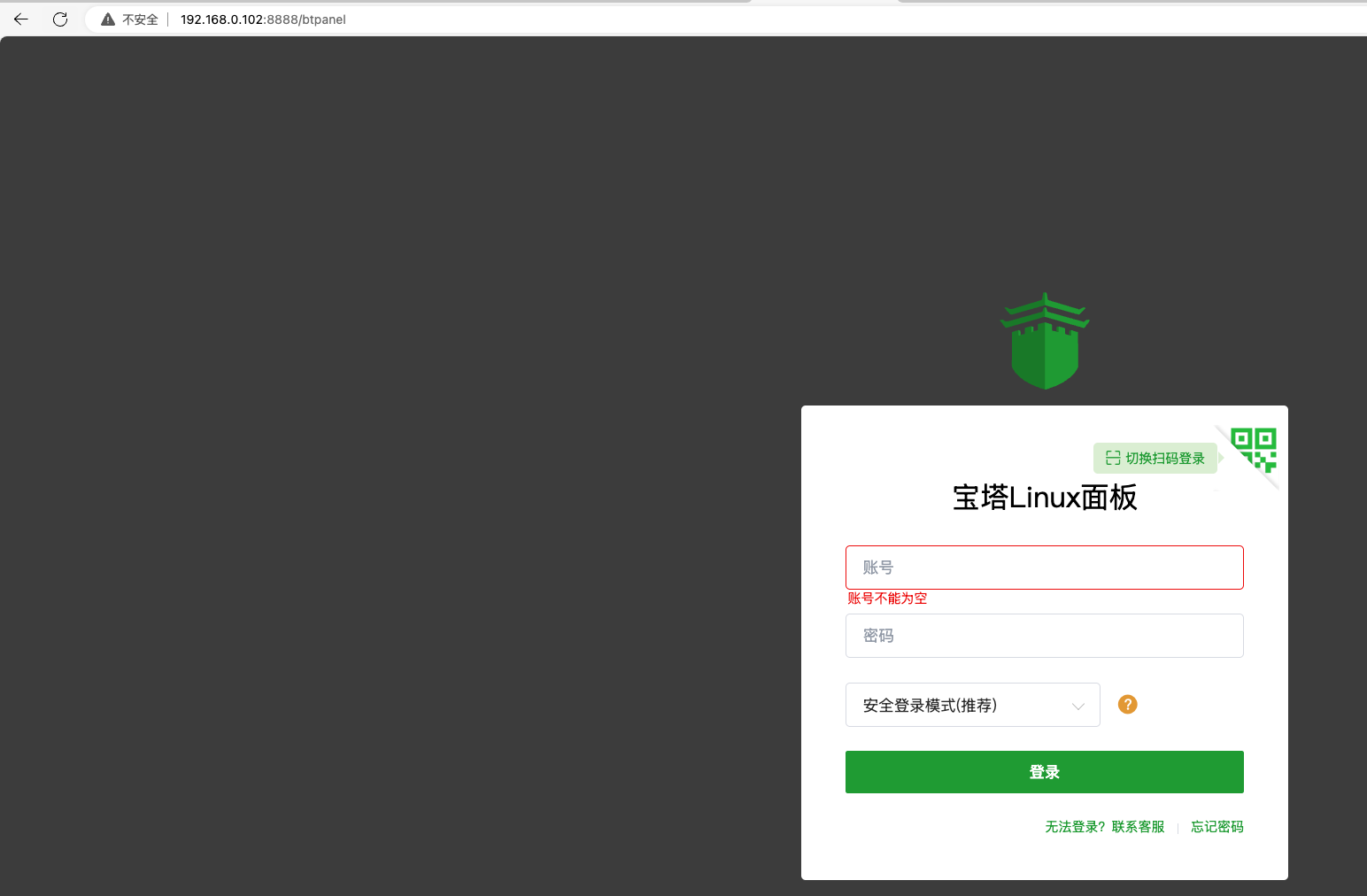
Task: Select the address bar URL 192.168.0.102:8888/btpanel
Action: point(263,19)
